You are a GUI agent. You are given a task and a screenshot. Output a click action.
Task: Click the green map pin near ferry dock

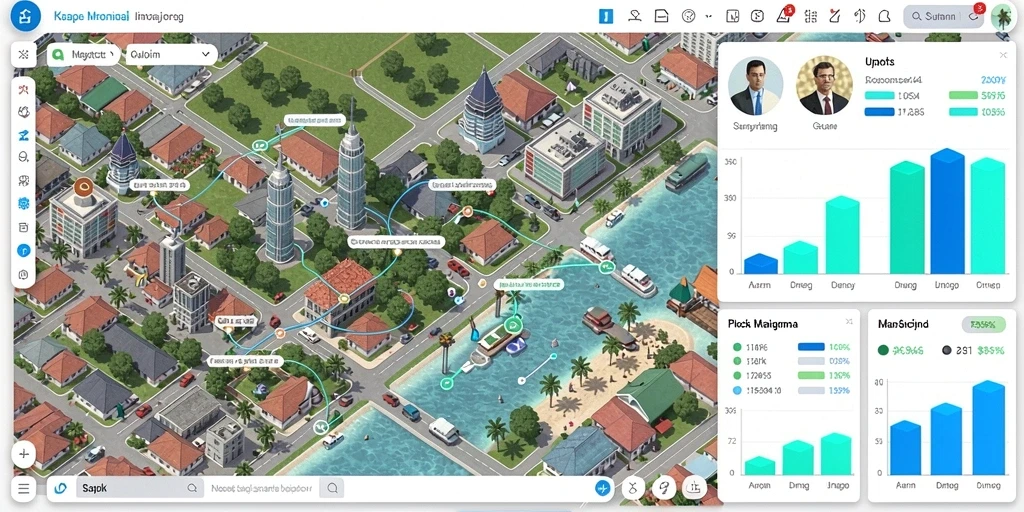click(x=607, y=267)
